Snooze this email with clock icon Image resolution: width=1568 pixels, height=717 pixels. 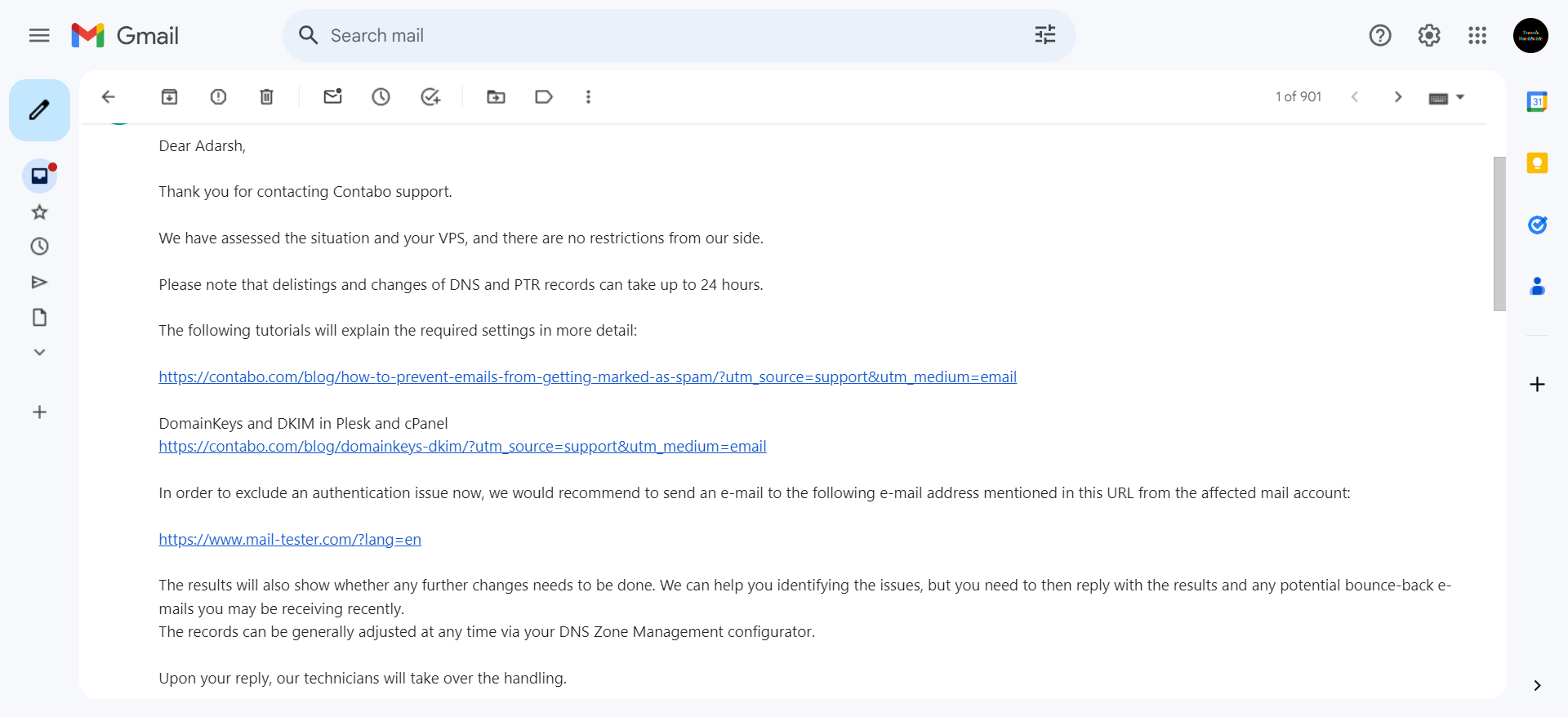381,97
